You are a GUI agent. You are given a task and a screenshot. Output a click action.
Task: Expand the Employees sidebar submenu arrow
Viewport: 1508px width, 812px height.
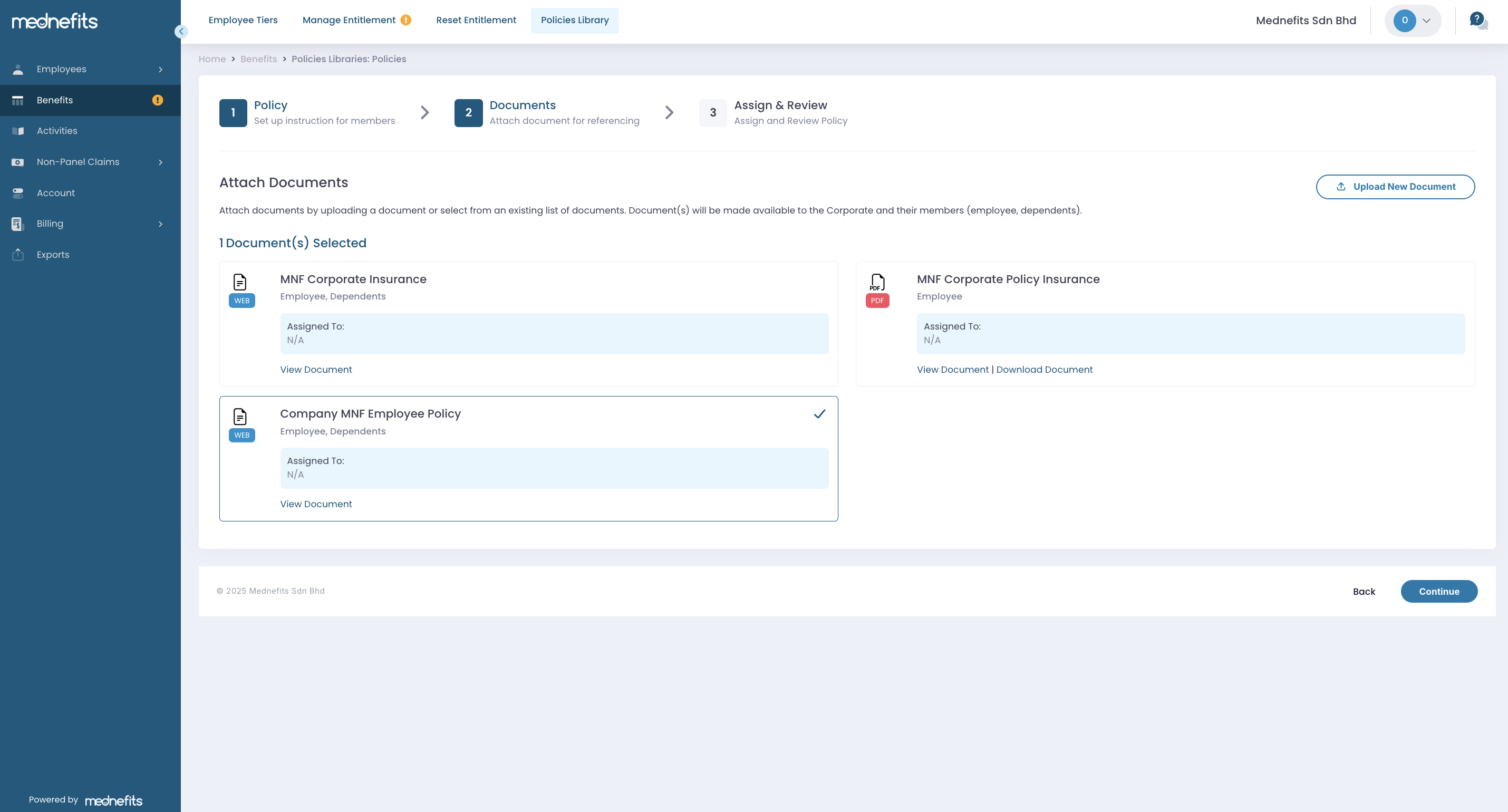[160, 70]
